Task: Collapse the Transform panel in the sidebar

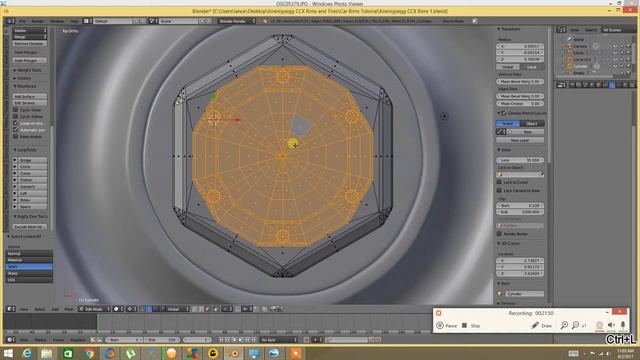Action: [x=509, y=29]
